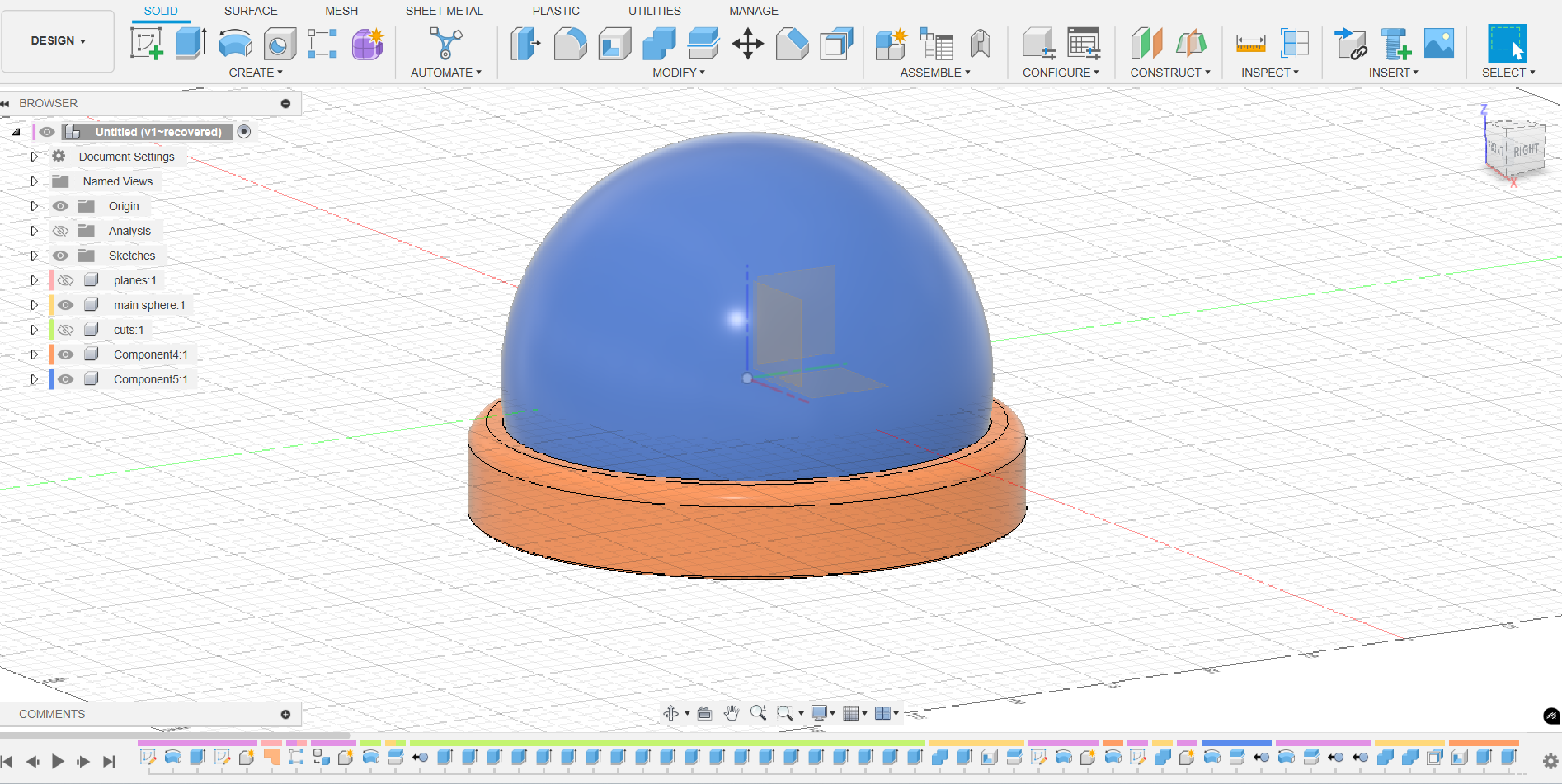Switch to the PLASTIC tab

[x=556, y=11]
